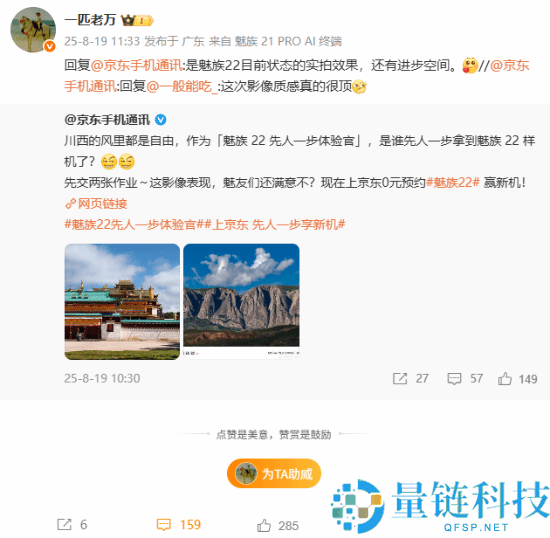Screen dimensions: 550x538
Task: Open the @一般能吃_ mention link
Action: coord(182,86)
